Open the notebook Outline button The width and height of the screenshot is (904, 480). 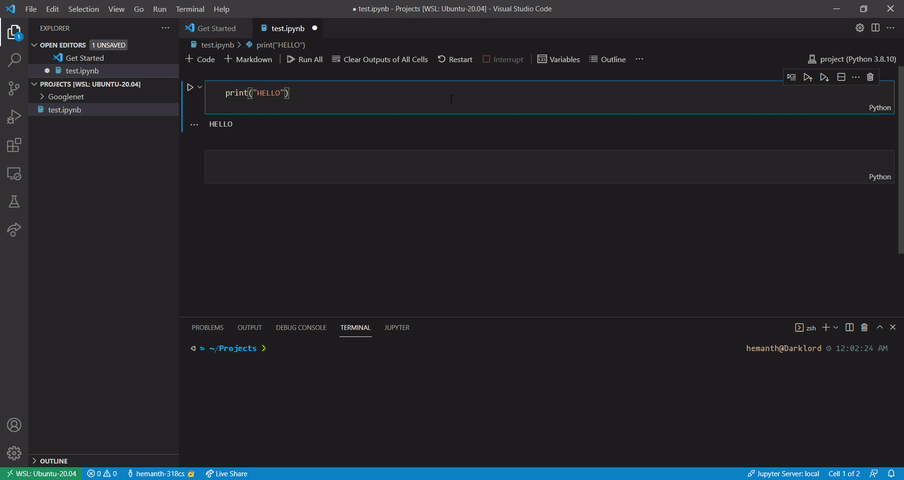(607, 59)
